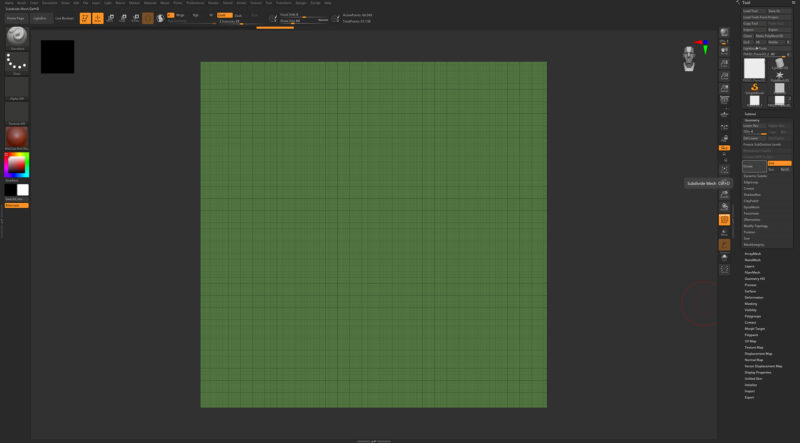Activate the Edit mode button
800x443 pixels.
pyautogui.click(x=85, y=18)
